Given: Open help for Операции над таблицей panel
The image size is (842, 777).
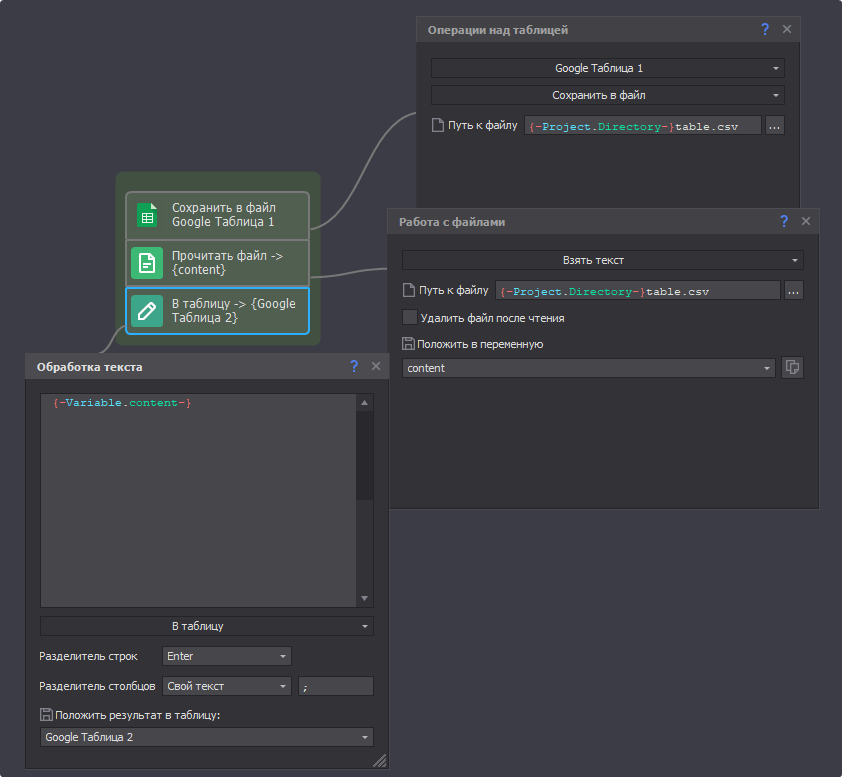Looking at the screenshot, I should tap(765, 30).
